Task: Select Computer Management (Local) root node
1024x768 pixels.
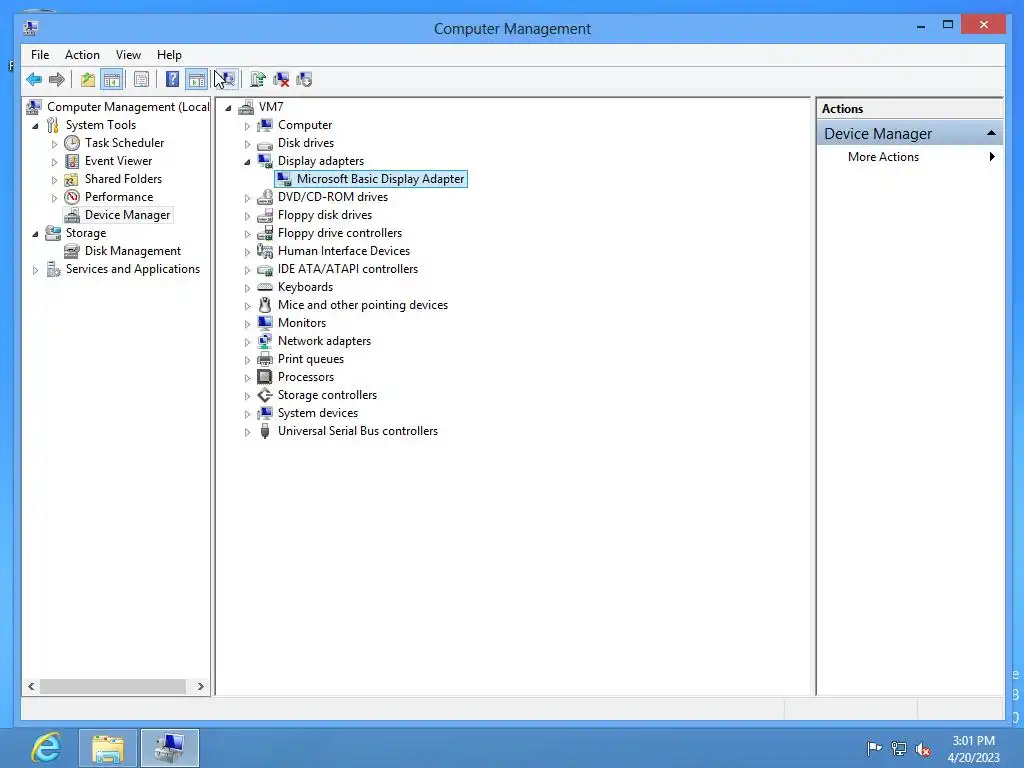Action: click(x=128, y=106)
